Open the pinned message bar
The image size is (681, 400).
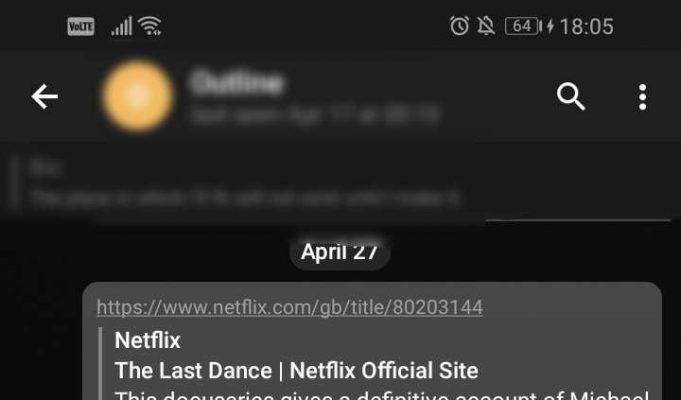tap(243, 183)
